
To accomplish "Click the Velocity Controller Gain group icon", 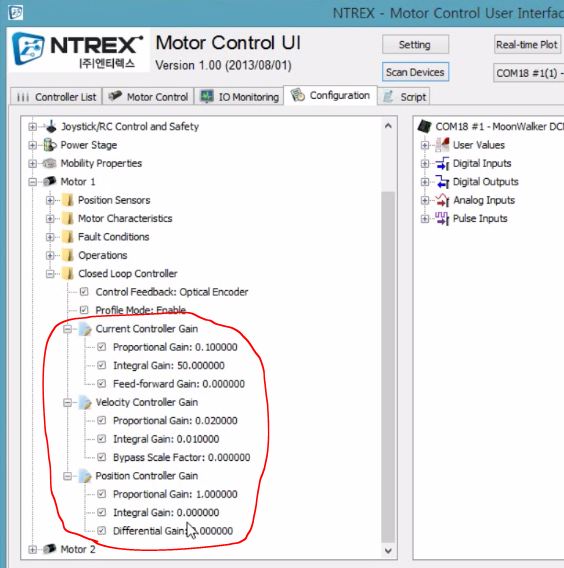I will tap(85, 402).
